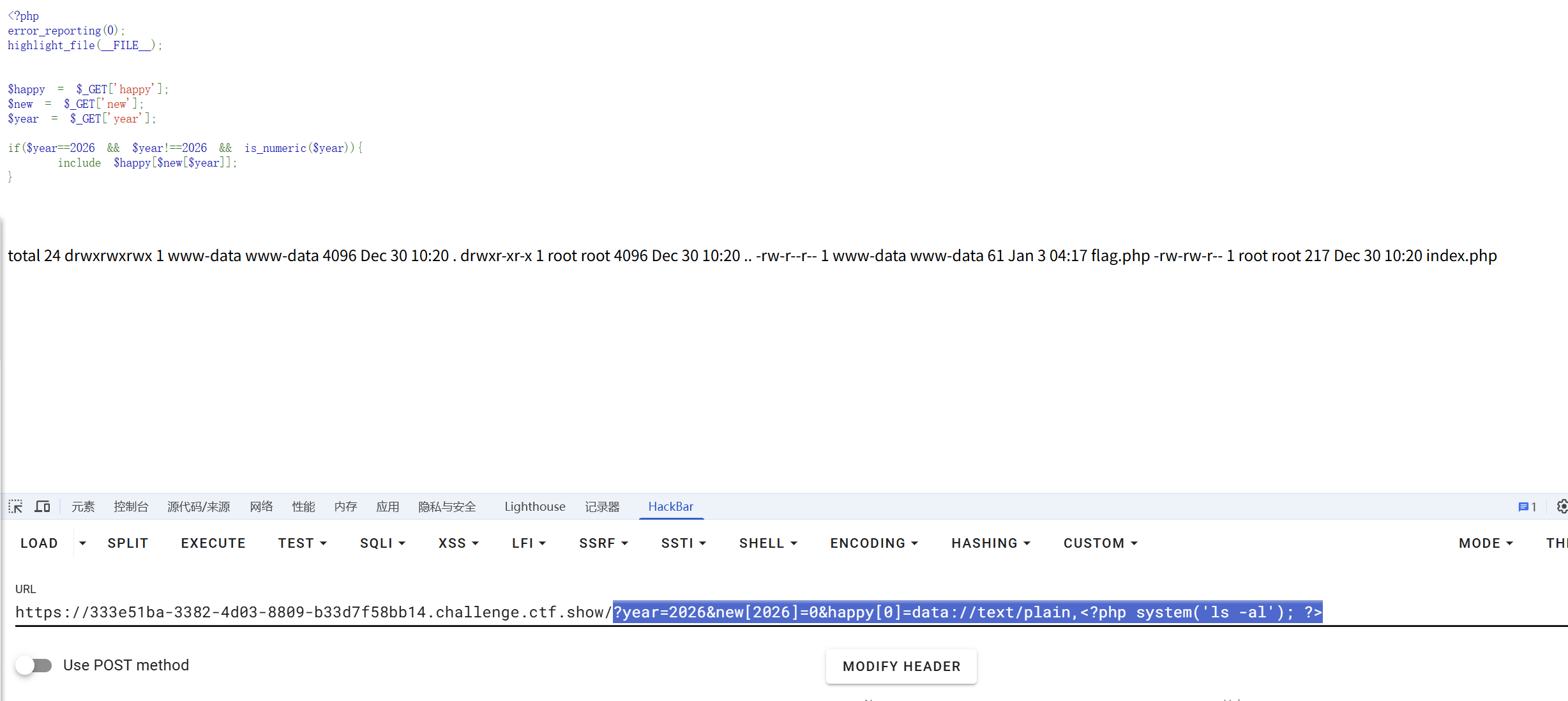Open the 网络 network tab
The image size is (1568, 701).
point(261,506)
